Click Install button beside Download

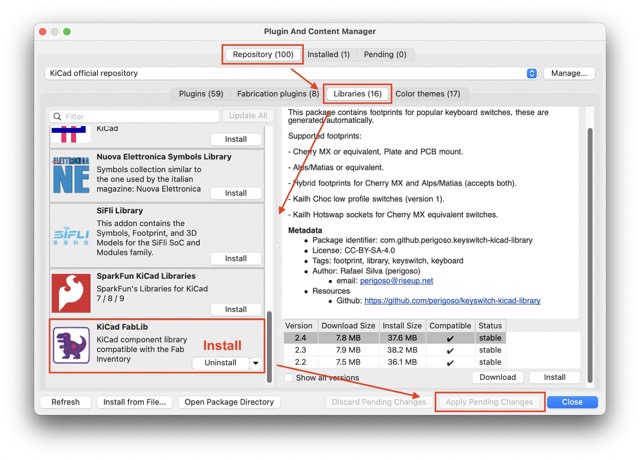click(554, 377)
